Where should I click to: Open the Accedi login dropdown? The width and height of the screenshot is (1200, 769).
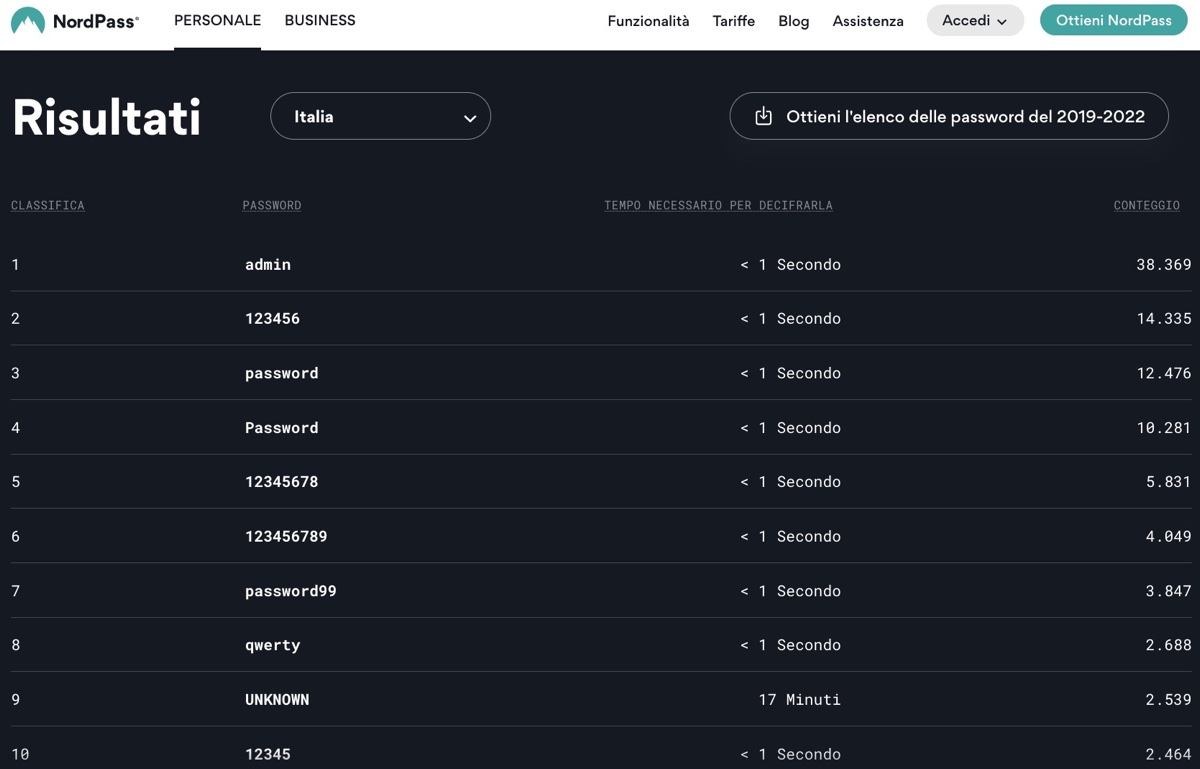click(974, 21)
